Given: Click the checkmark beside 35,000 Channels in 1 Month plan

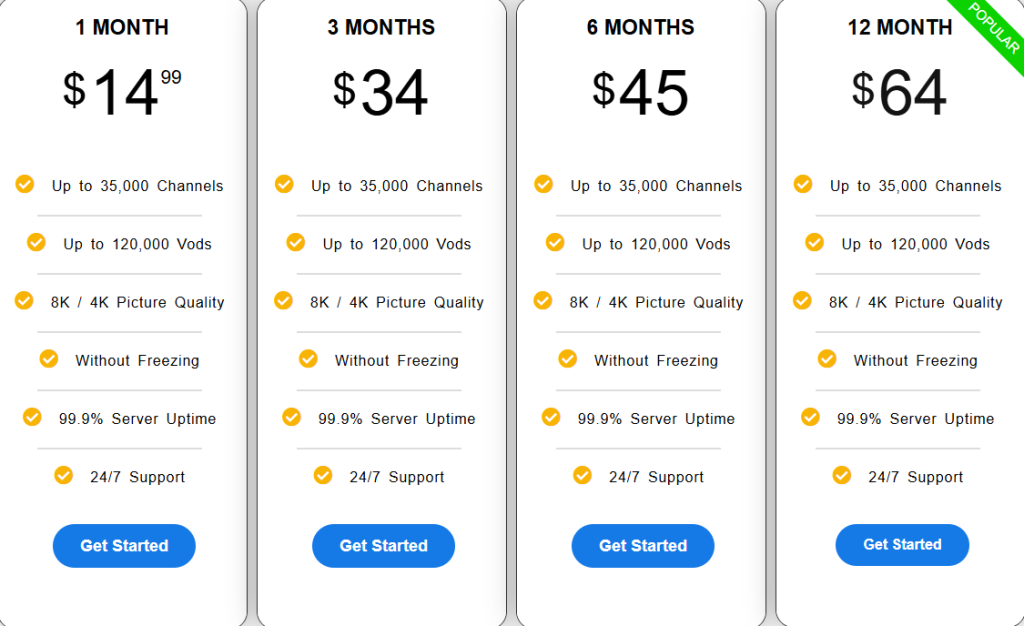Looking at the screenshot, I should tap(24, 185).
